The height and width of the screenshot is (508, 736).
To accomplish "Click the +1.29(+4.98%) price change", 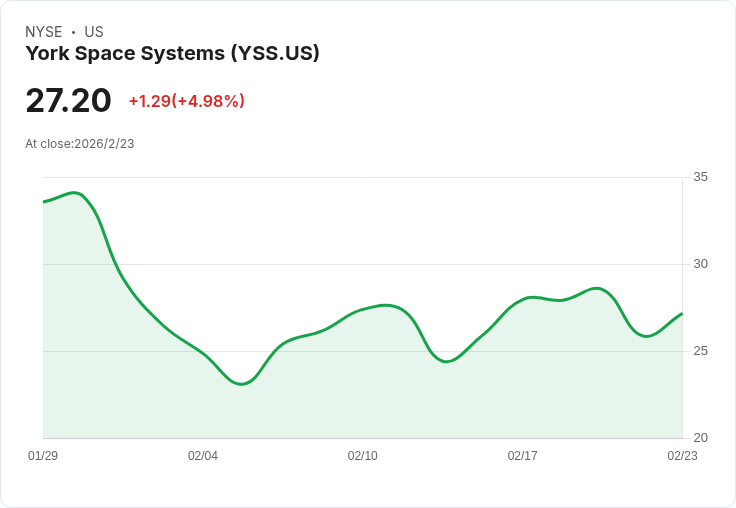I will pos(186,101).
